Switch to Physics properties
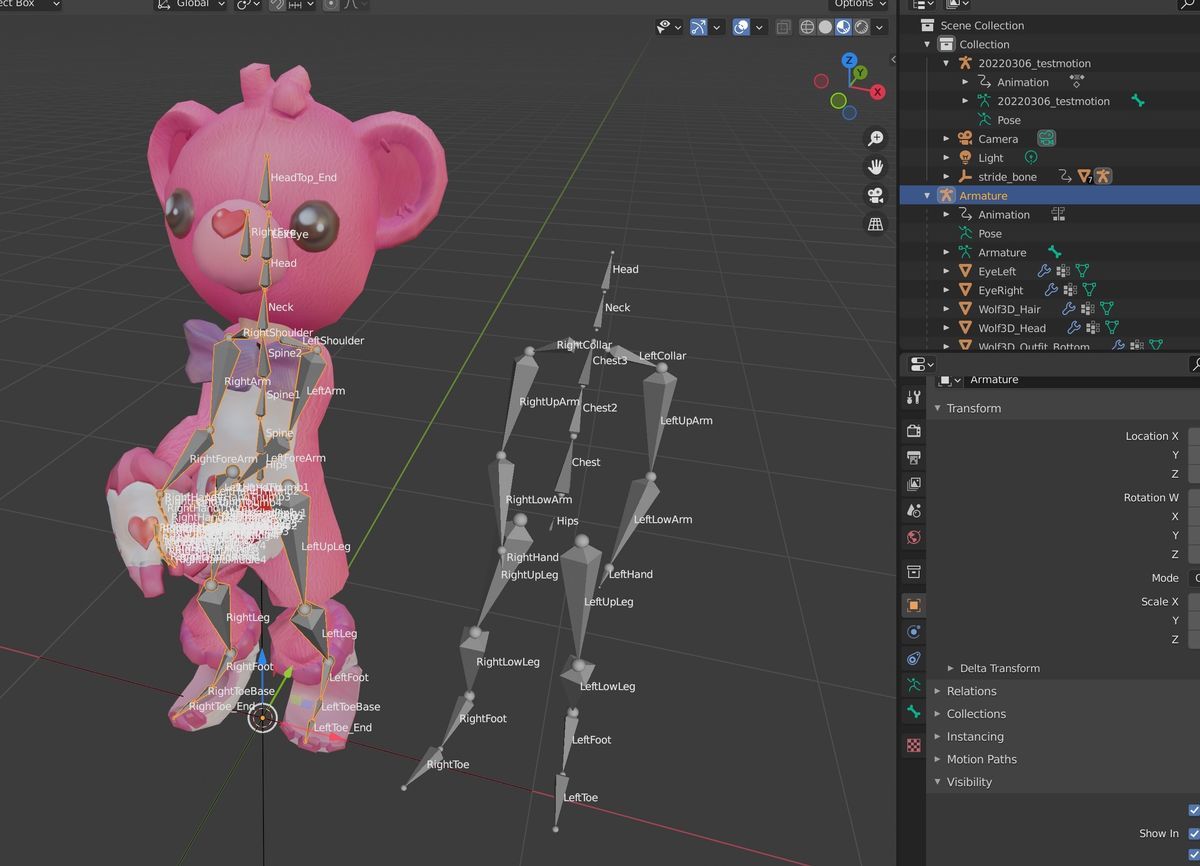This screenshot has height=866, width=1200. click(913, 631)
